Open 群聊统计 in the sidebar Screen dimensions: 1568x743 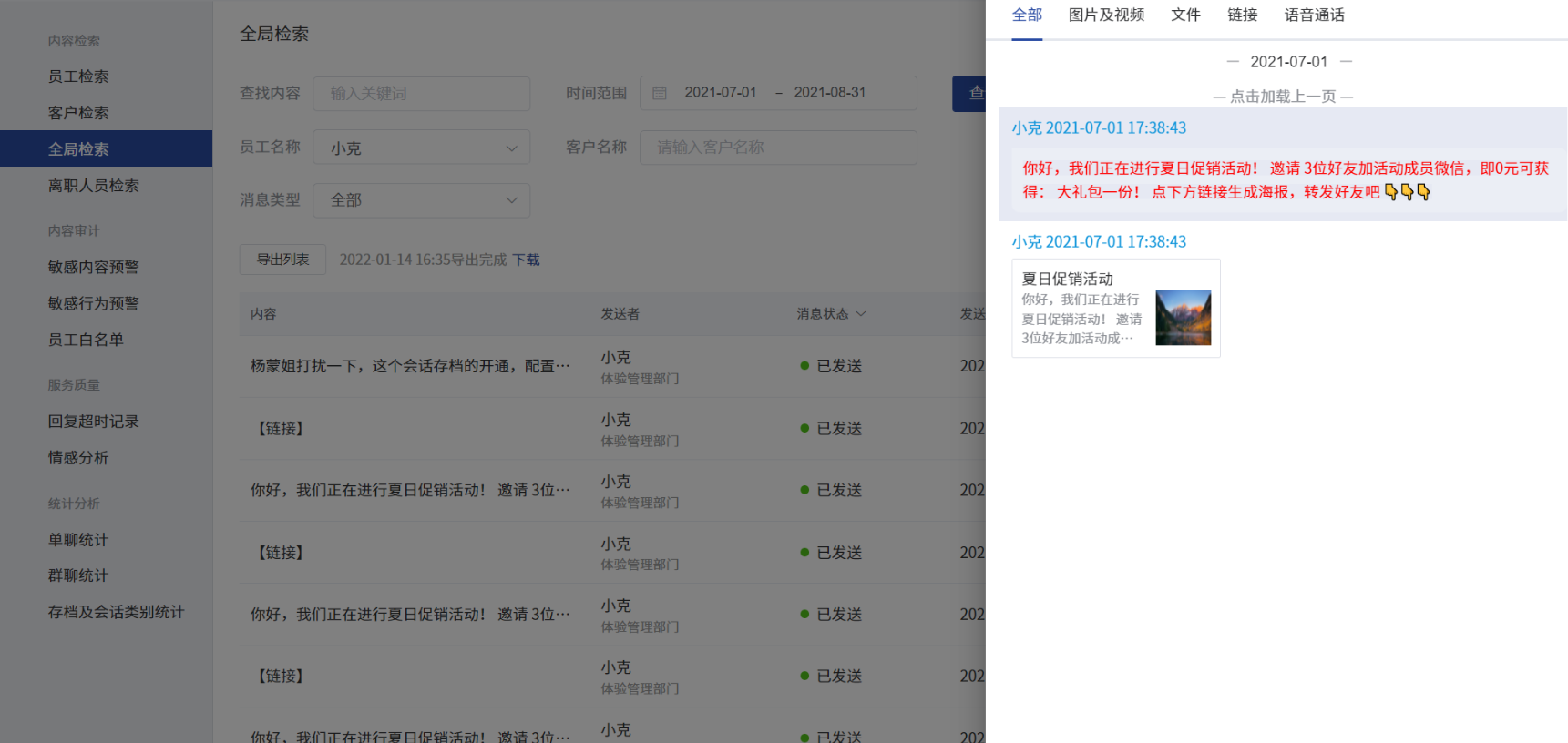tap(78, 575)
